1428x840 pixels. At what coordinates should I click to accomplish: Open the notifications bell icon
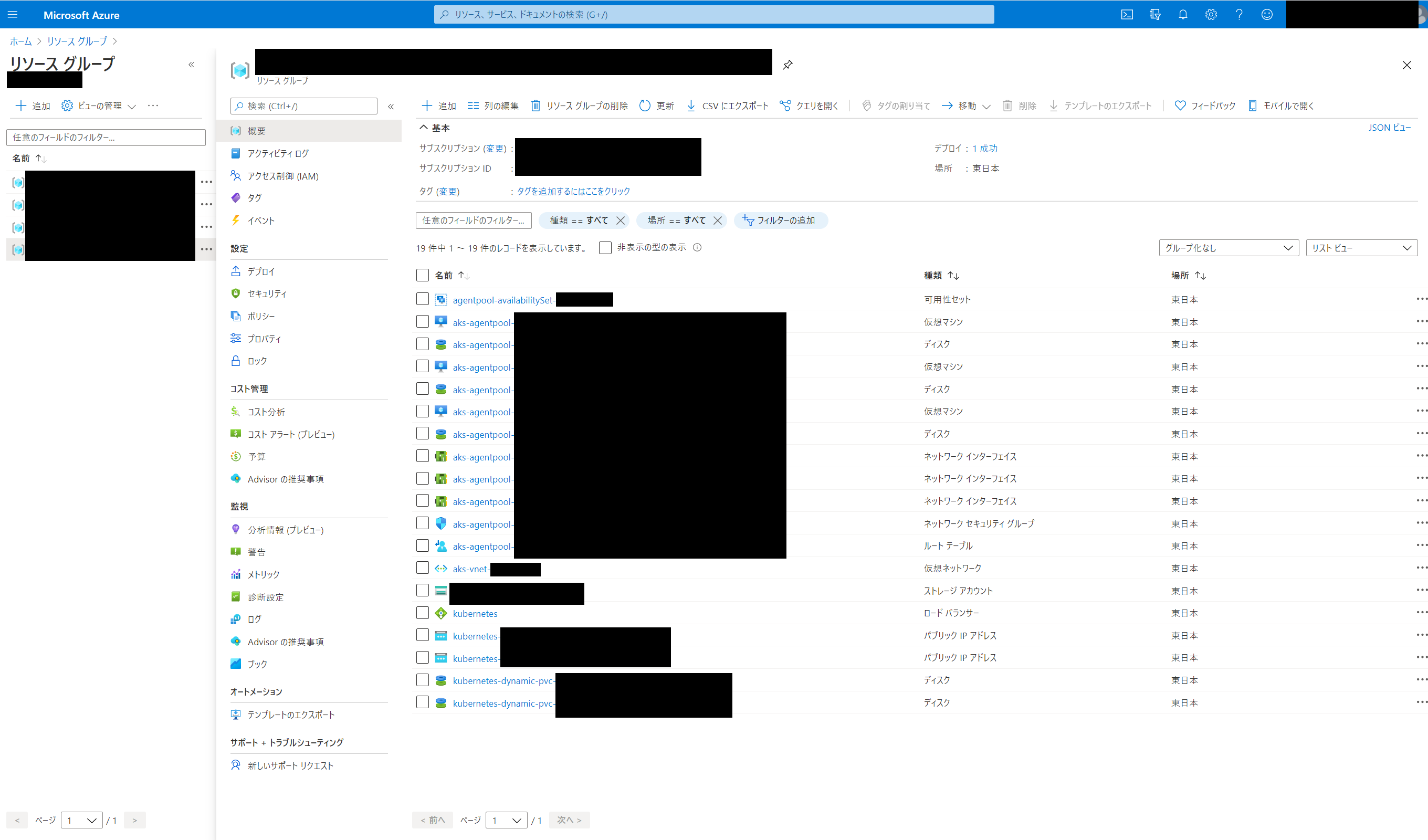click(x=1183, y=14)
